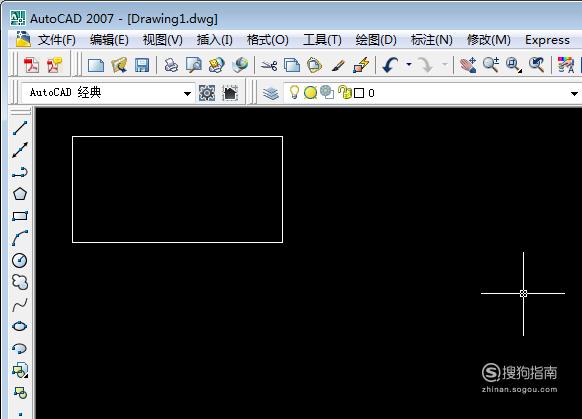The height and width of the screenshot is (419, 582).
Task: Click the drawing document icon in menu bar
Action: coord(23,39)
